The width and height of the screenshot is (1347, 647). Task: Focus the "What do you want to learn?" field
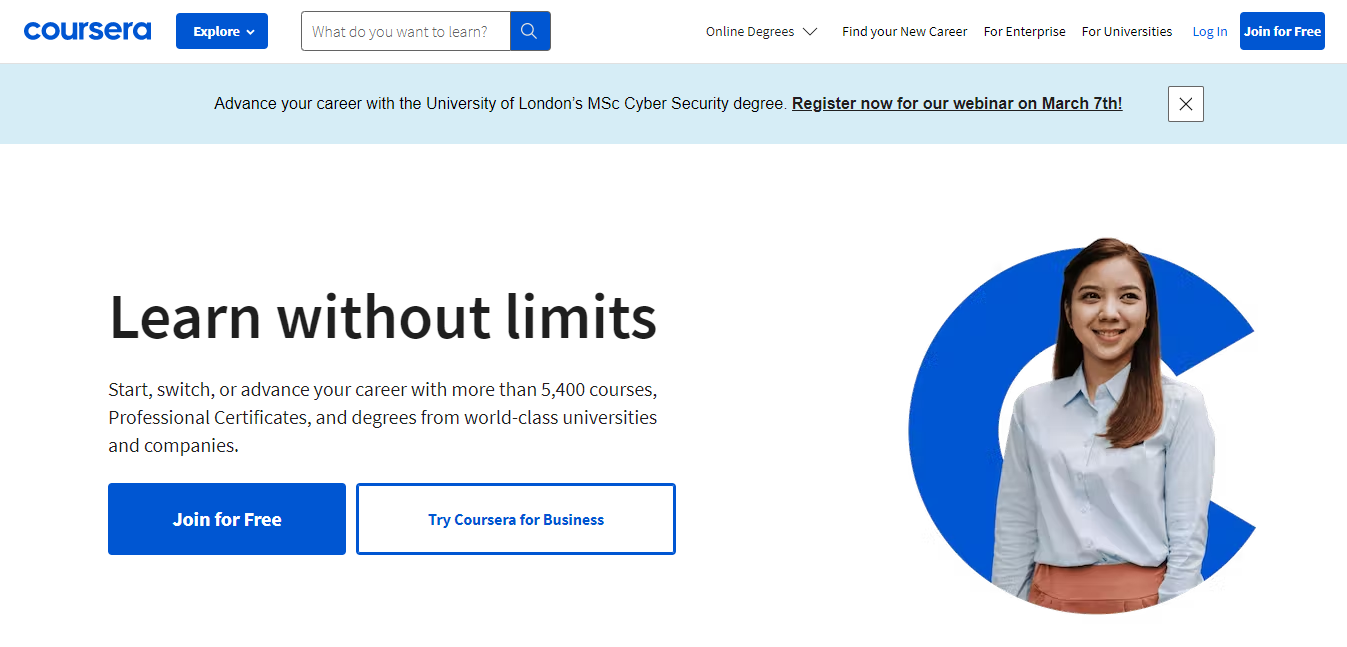[x=406, y=31]
